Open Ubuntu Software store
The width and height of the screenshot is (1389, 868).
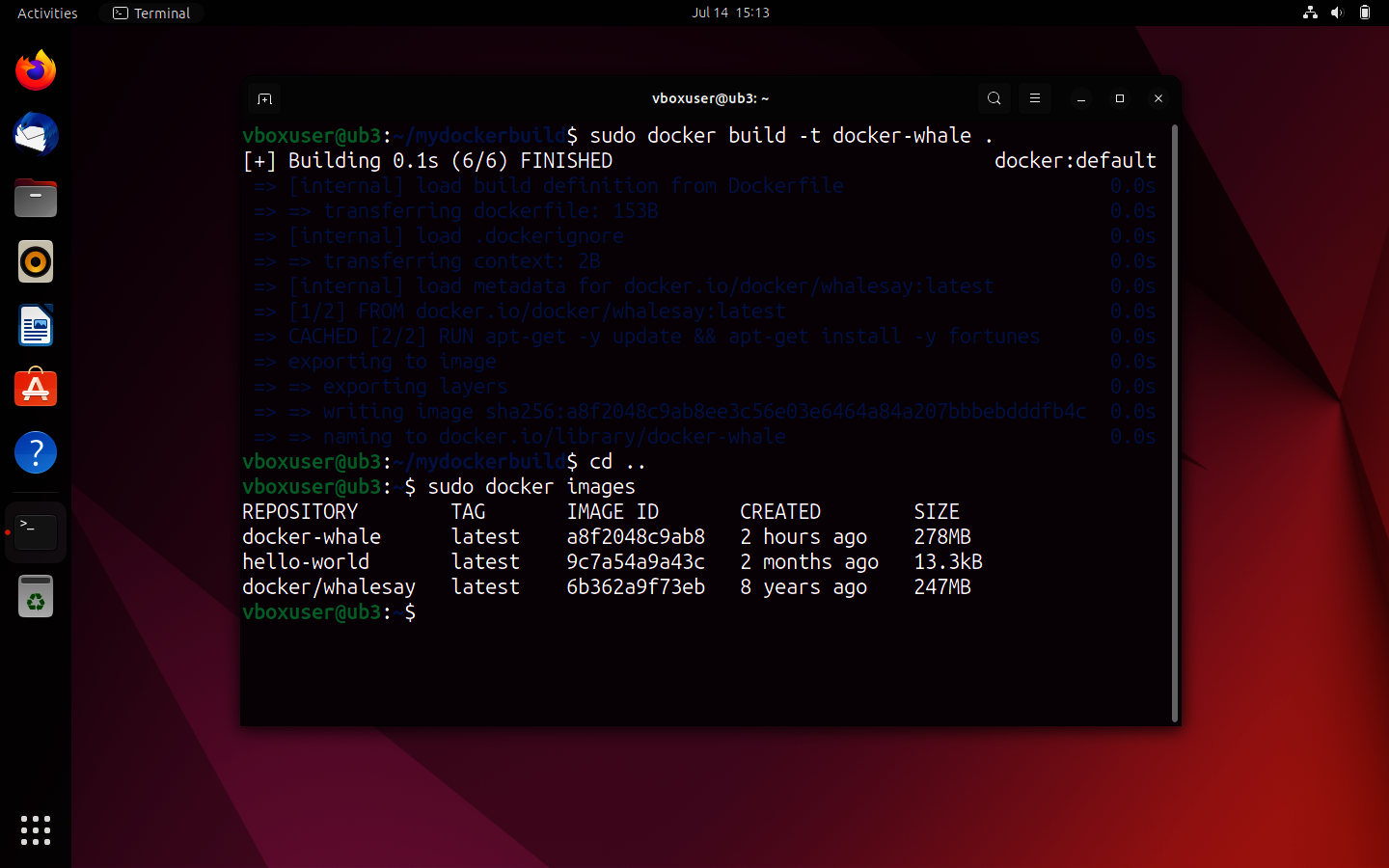(36, 389)
